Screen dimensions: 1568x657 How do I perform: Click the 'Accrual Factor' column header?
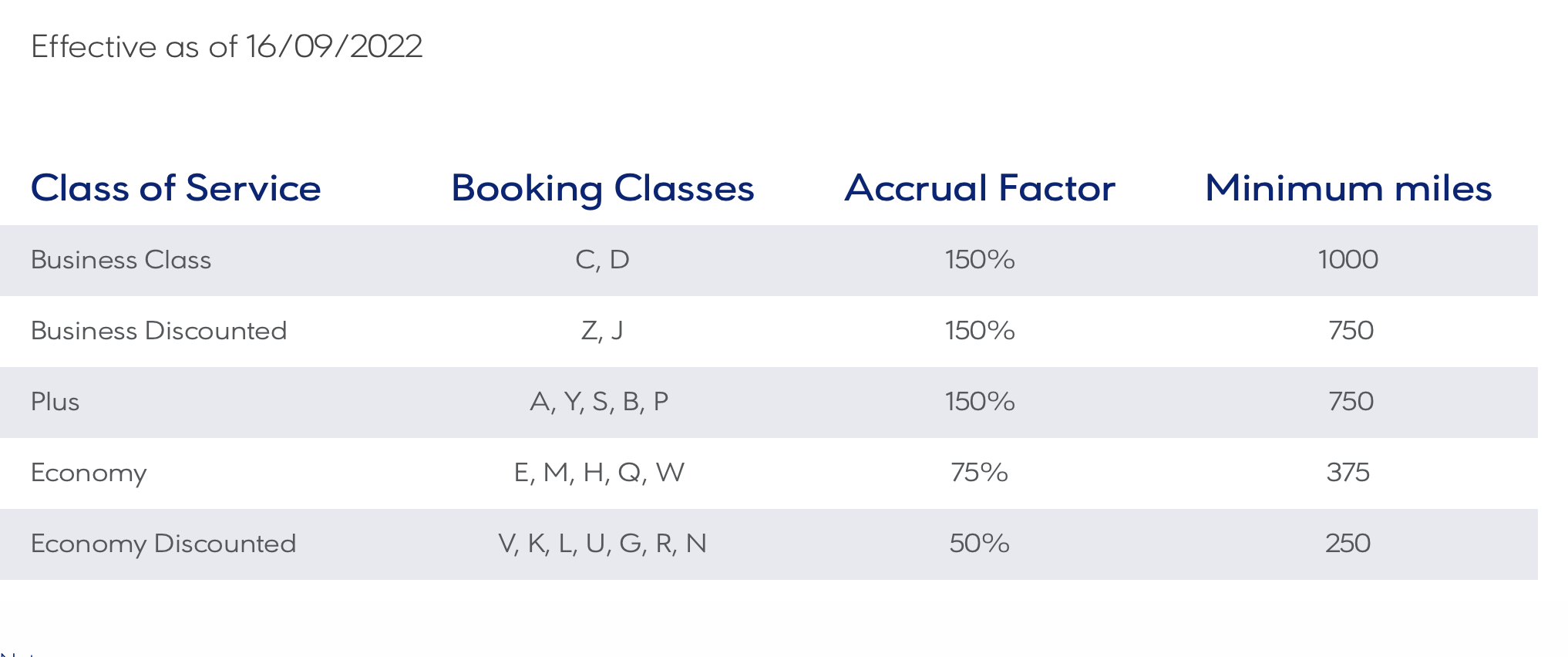coord(979,188)
